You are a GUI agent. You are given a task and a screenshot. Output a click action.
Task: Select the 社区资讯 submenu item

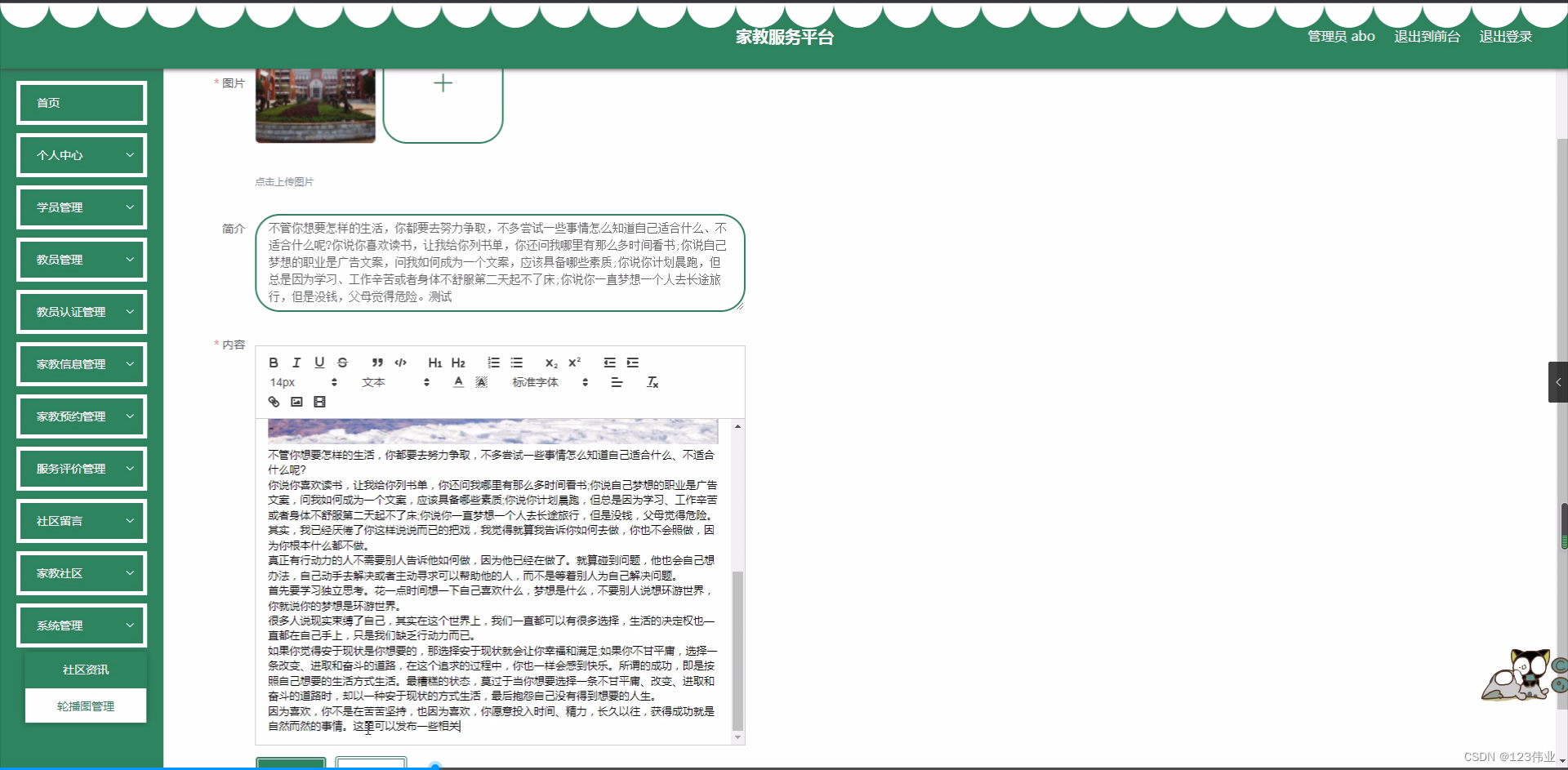pyautogui.click(x=85, y=669)
